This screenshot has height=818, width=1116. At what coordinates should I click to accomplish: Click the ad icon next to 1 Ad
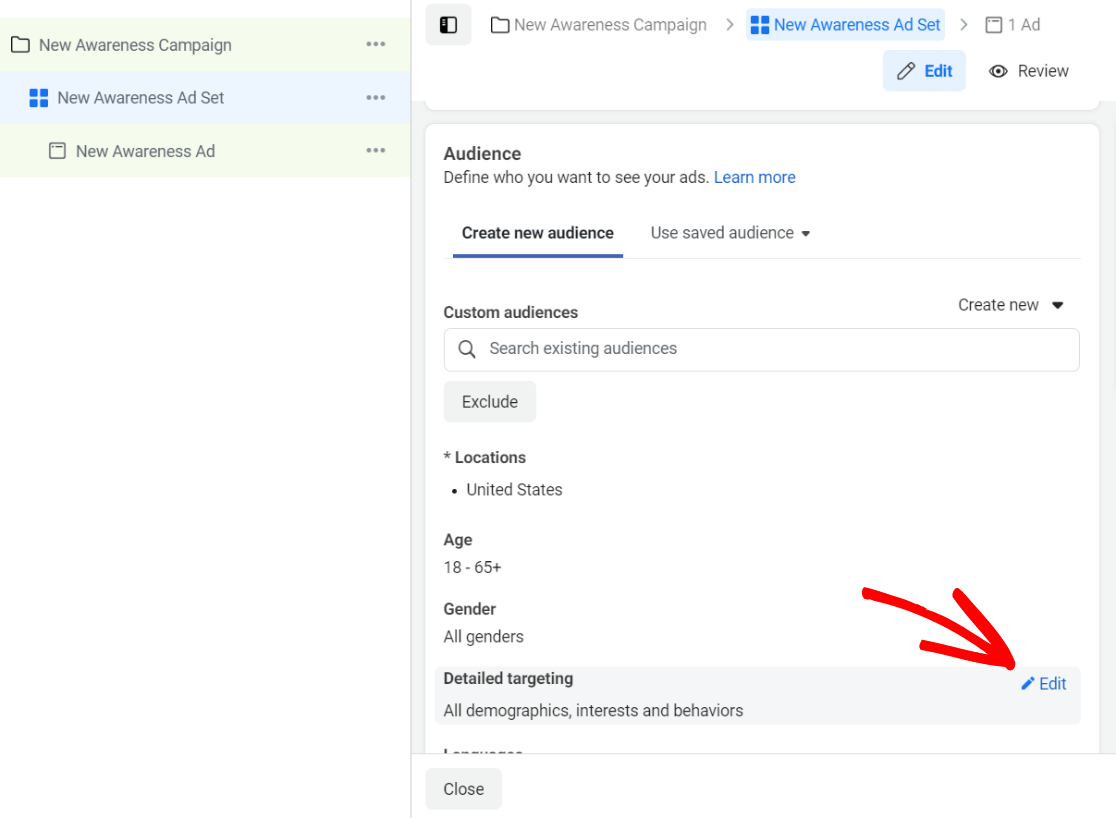point(992,24)
